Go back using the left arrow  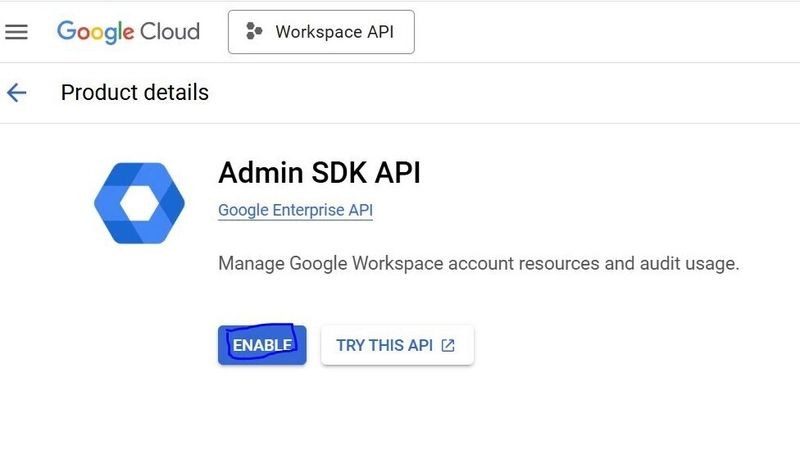16,93
